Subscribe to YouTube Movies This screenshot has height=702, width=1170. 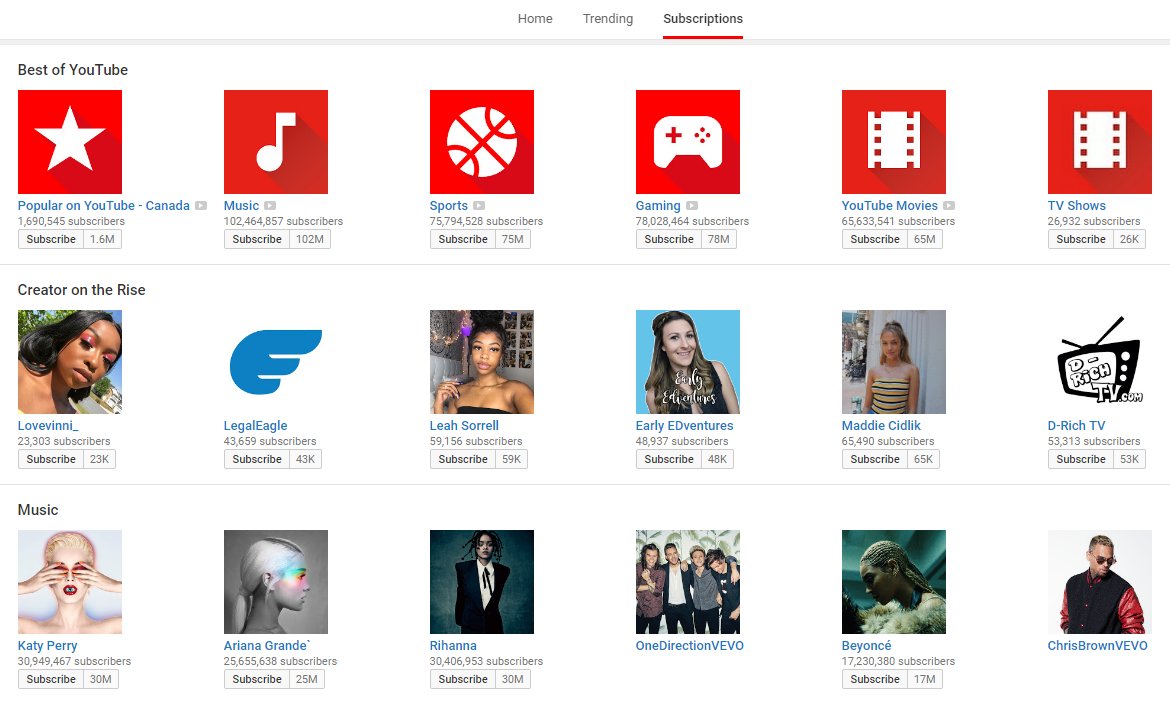(875, 239)
